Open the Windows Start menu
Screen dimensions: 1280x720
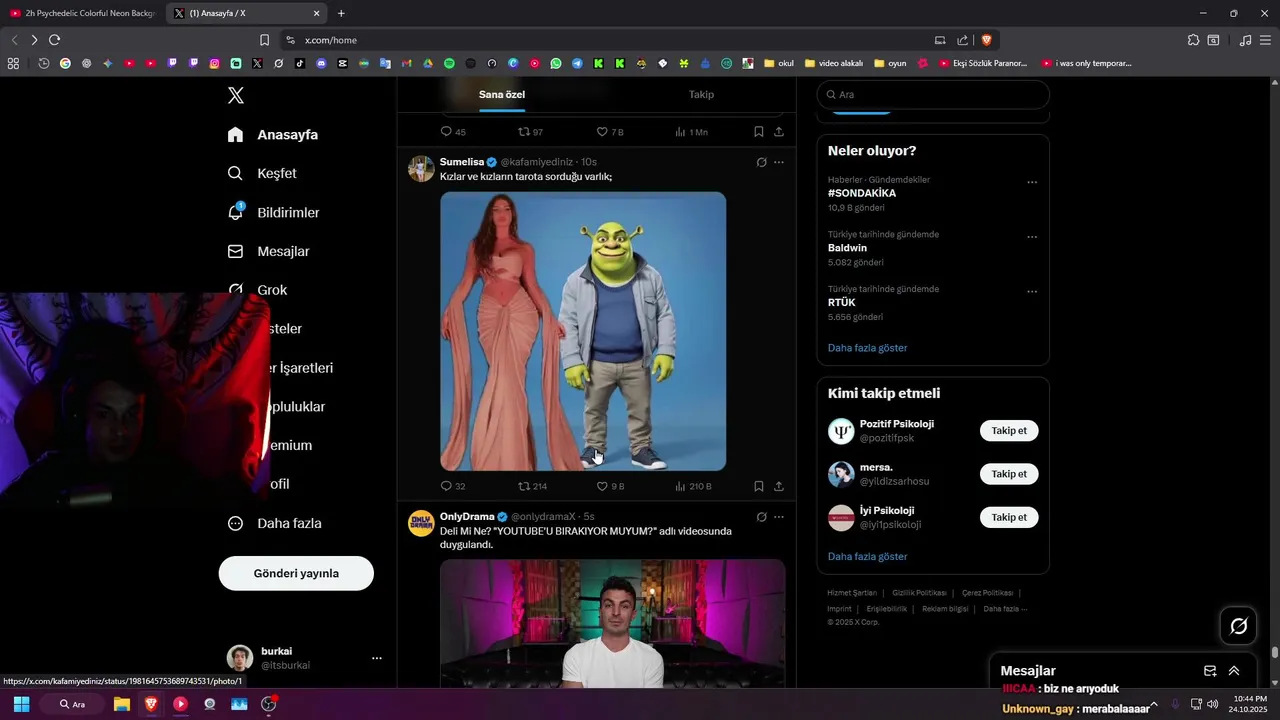21,704
